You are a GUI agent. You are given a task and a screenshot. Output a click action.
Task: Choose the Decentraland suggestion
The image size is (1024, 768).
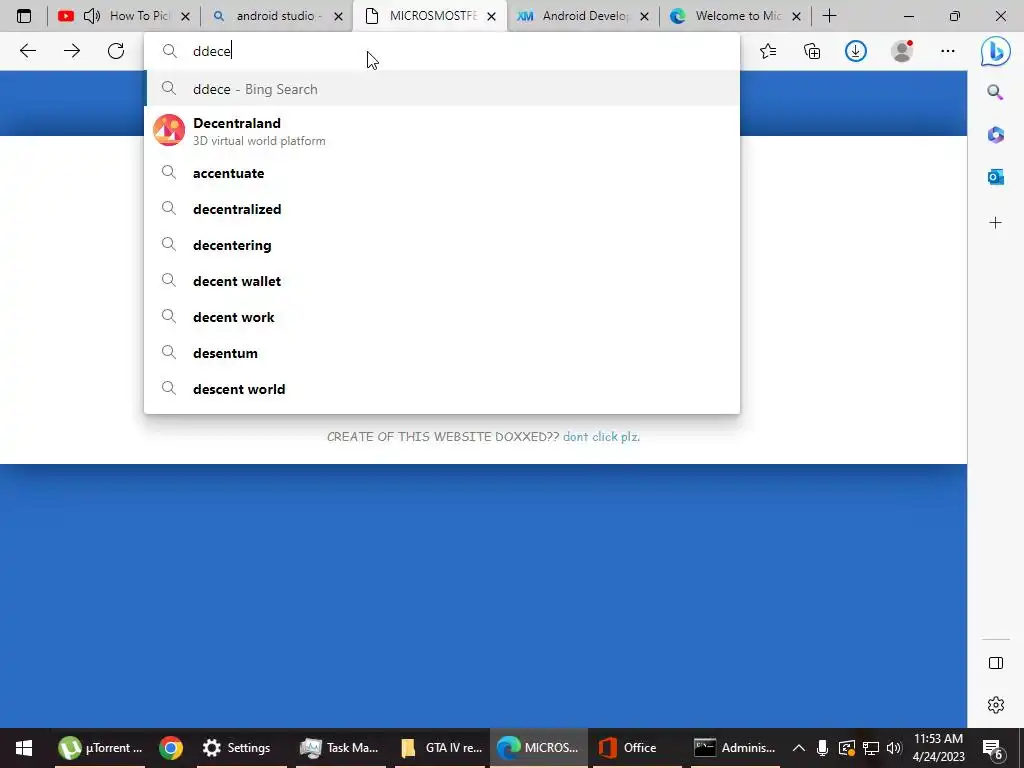point(443,131)
